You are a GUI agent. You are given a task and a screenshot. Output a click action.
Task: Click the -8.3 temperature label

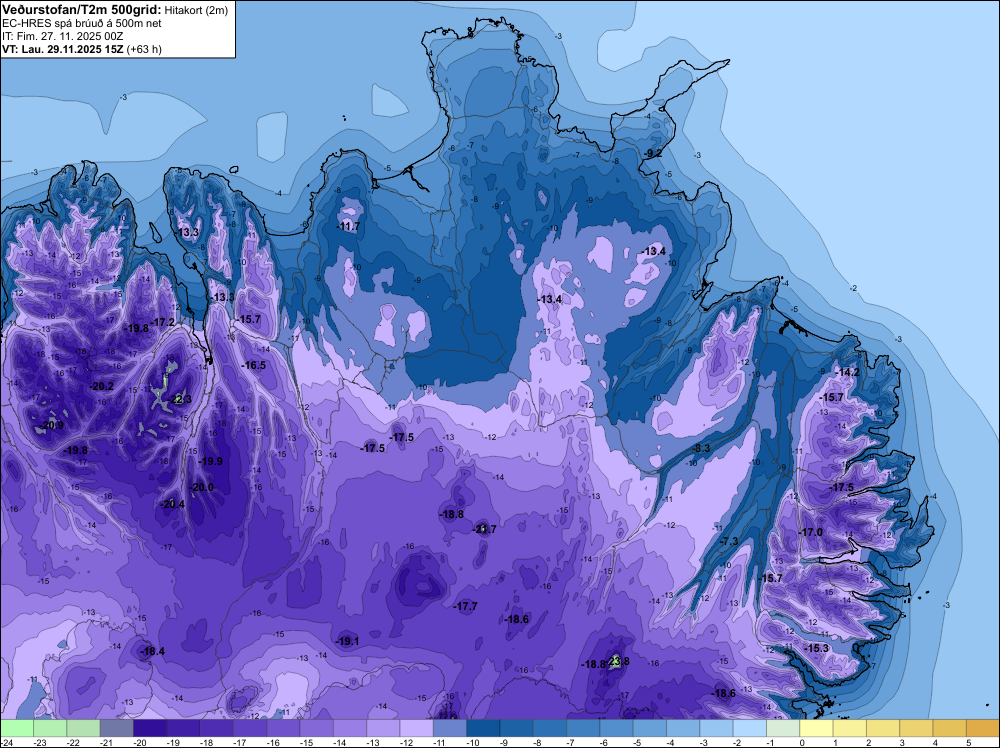700,448
